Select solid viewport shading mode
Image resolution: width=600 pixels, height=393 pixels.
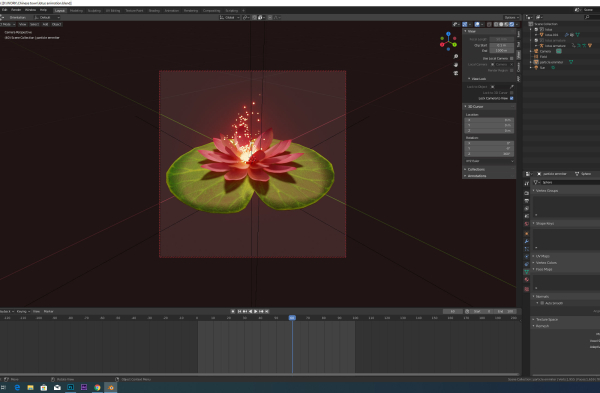(501, 24)
